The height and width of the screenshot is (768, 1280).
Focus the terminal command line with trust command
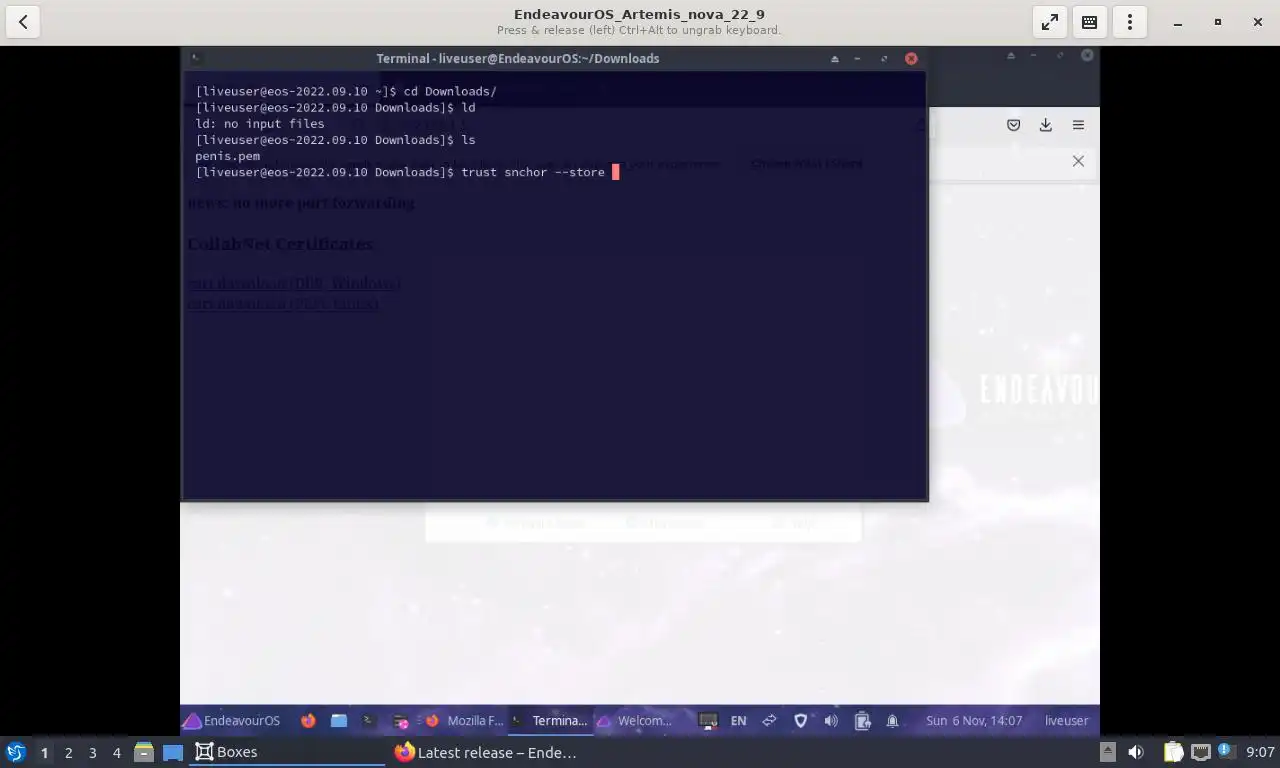coord(407,172)
